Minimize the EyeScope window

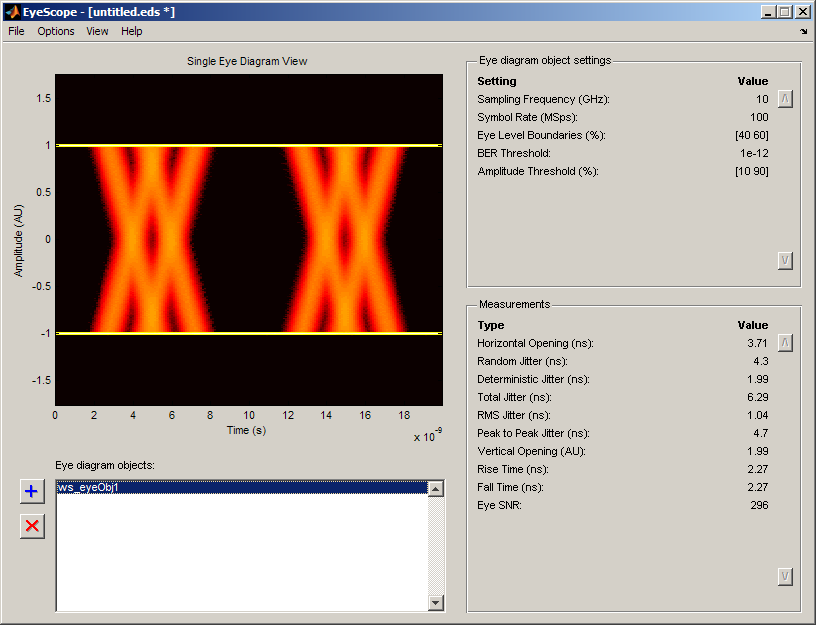coord(768,11)
